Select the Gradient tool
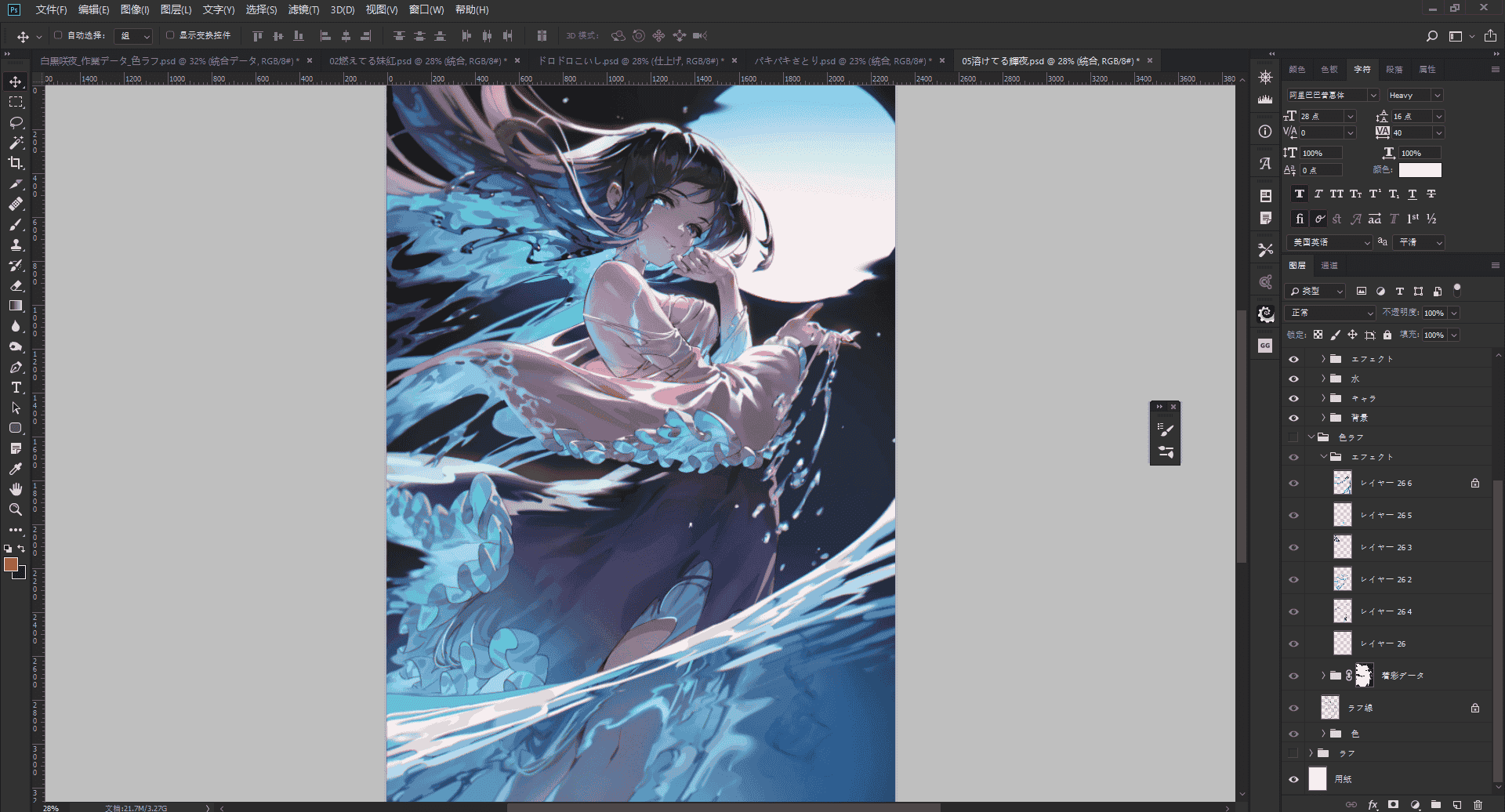1505x812 pixels. point(16,306)
